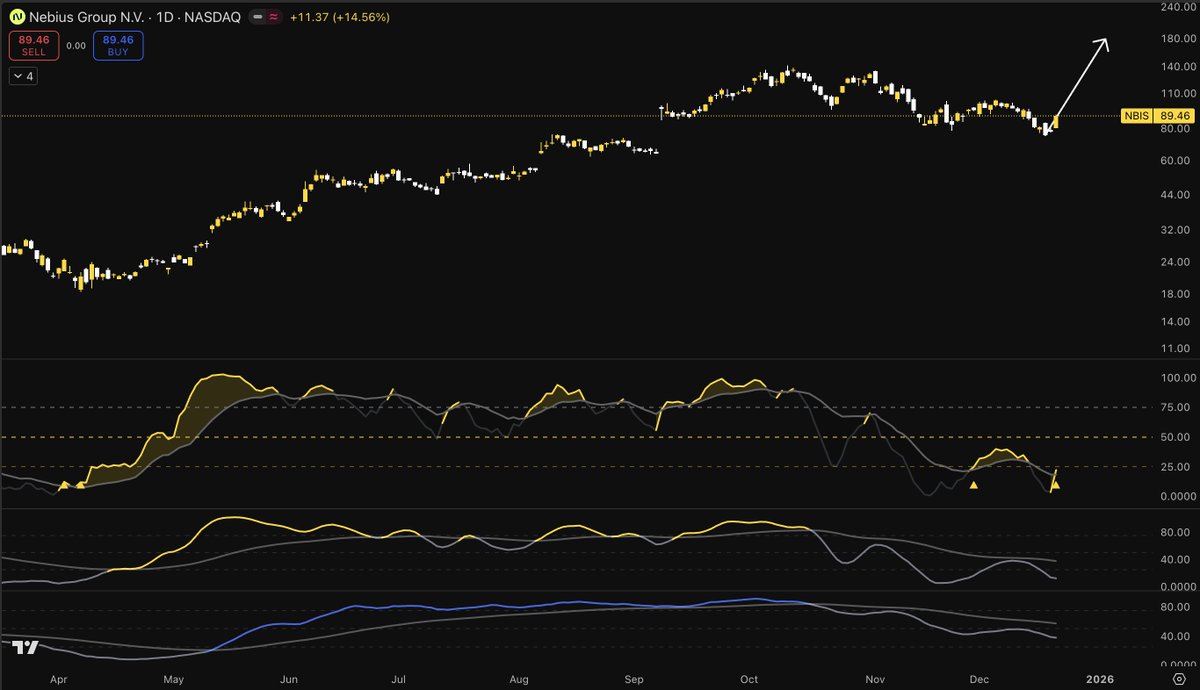Click the Aug label on time axis
Screen dimensions: 1200x690
[518, 678]
